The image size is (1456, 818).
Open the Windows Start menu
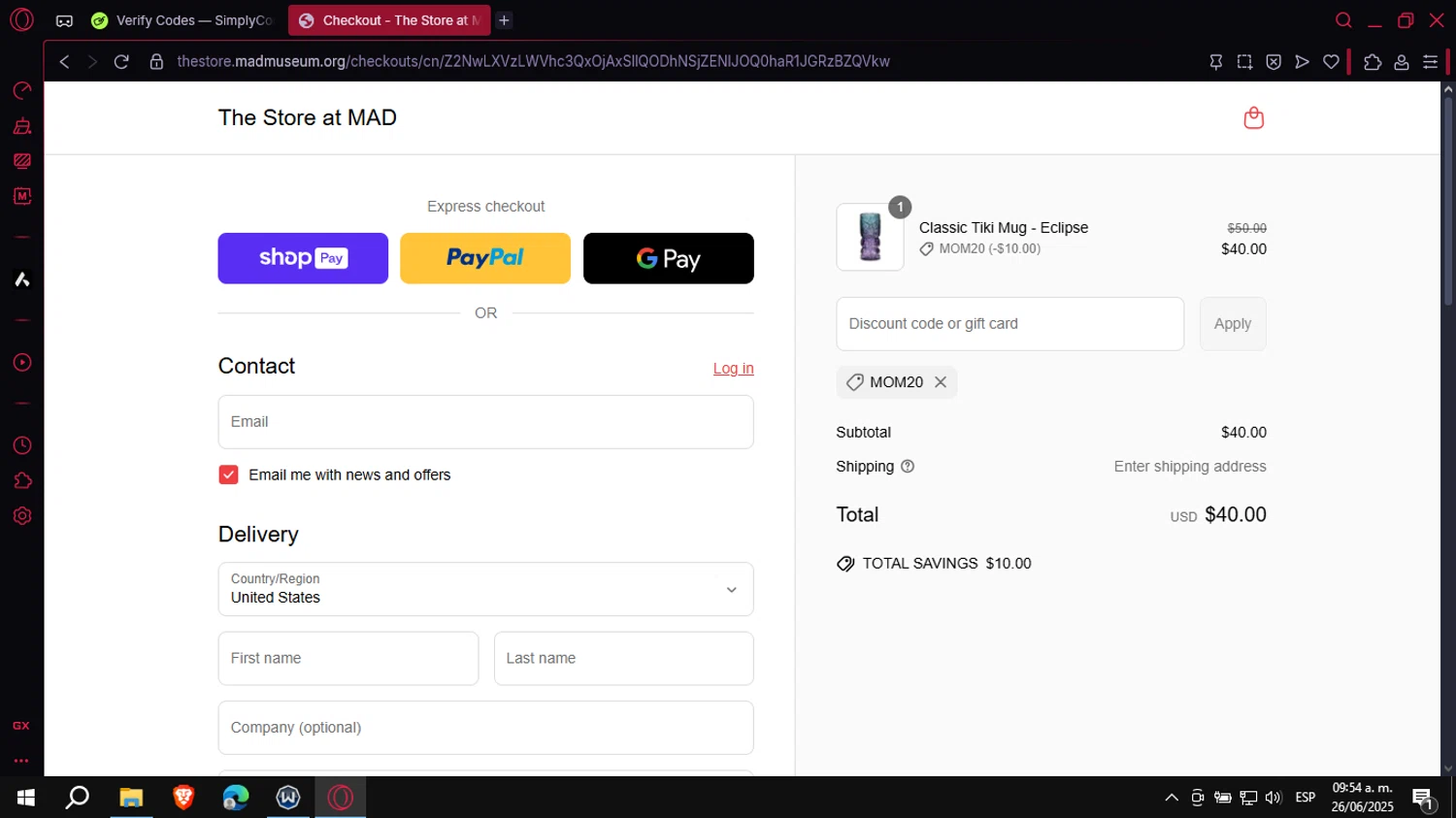click(x=26, y=798)
